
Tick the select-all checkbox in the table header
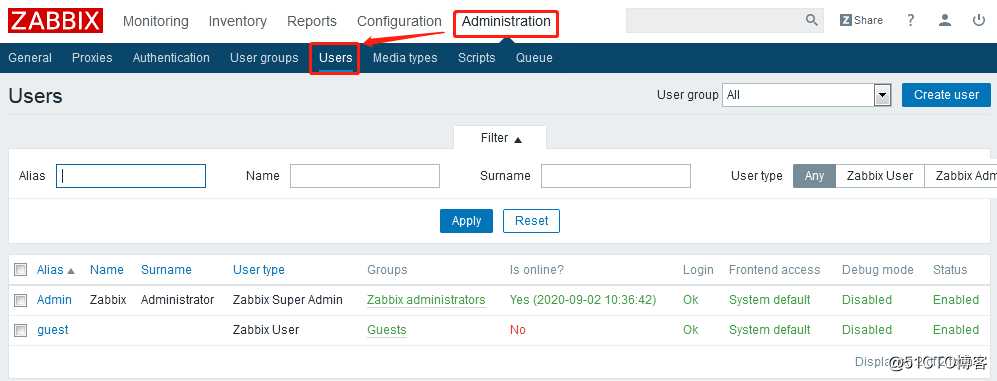(x=21, y=270)
